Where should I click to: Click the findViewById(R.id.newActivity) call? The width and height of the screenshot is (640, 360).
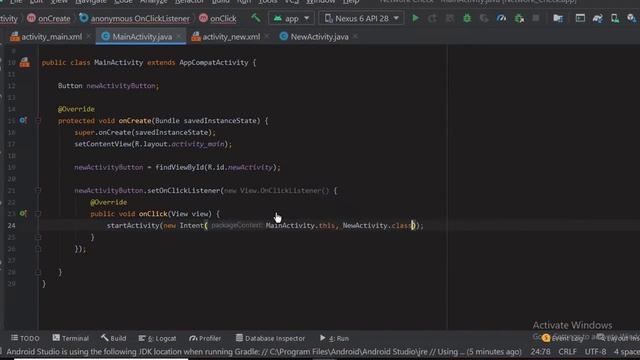[218, 167]
